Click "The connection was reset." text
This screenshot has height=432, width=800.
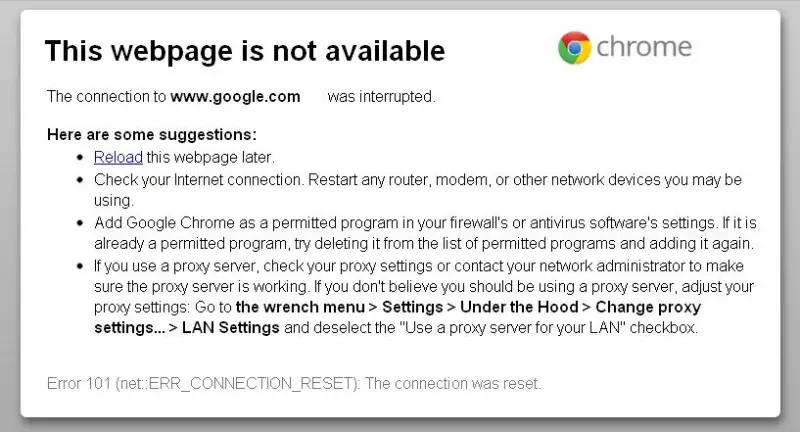point(458,384)
